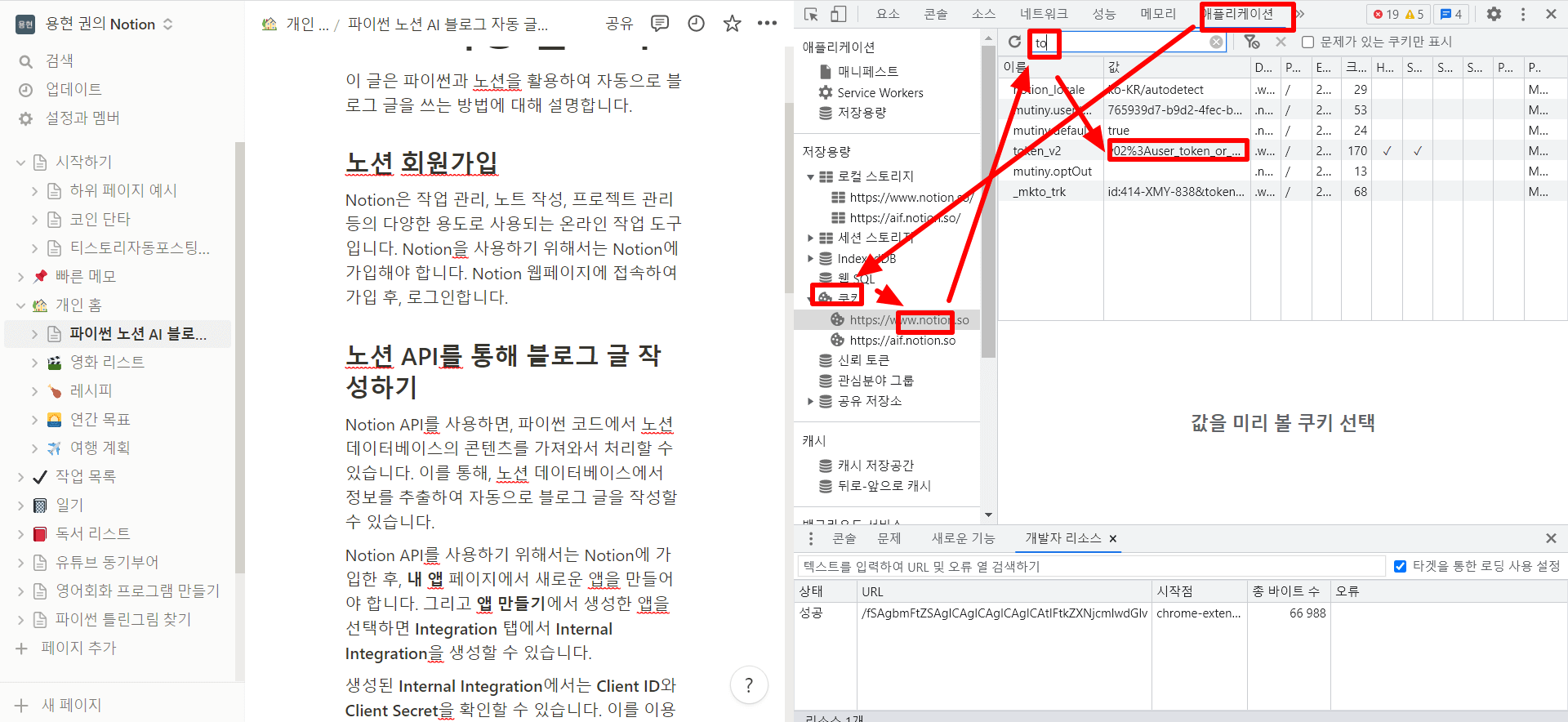This screenshot has height=722, width=1568.
Task: Create 새 페이지 at sidebar bottom
Action: click(59, 705)
